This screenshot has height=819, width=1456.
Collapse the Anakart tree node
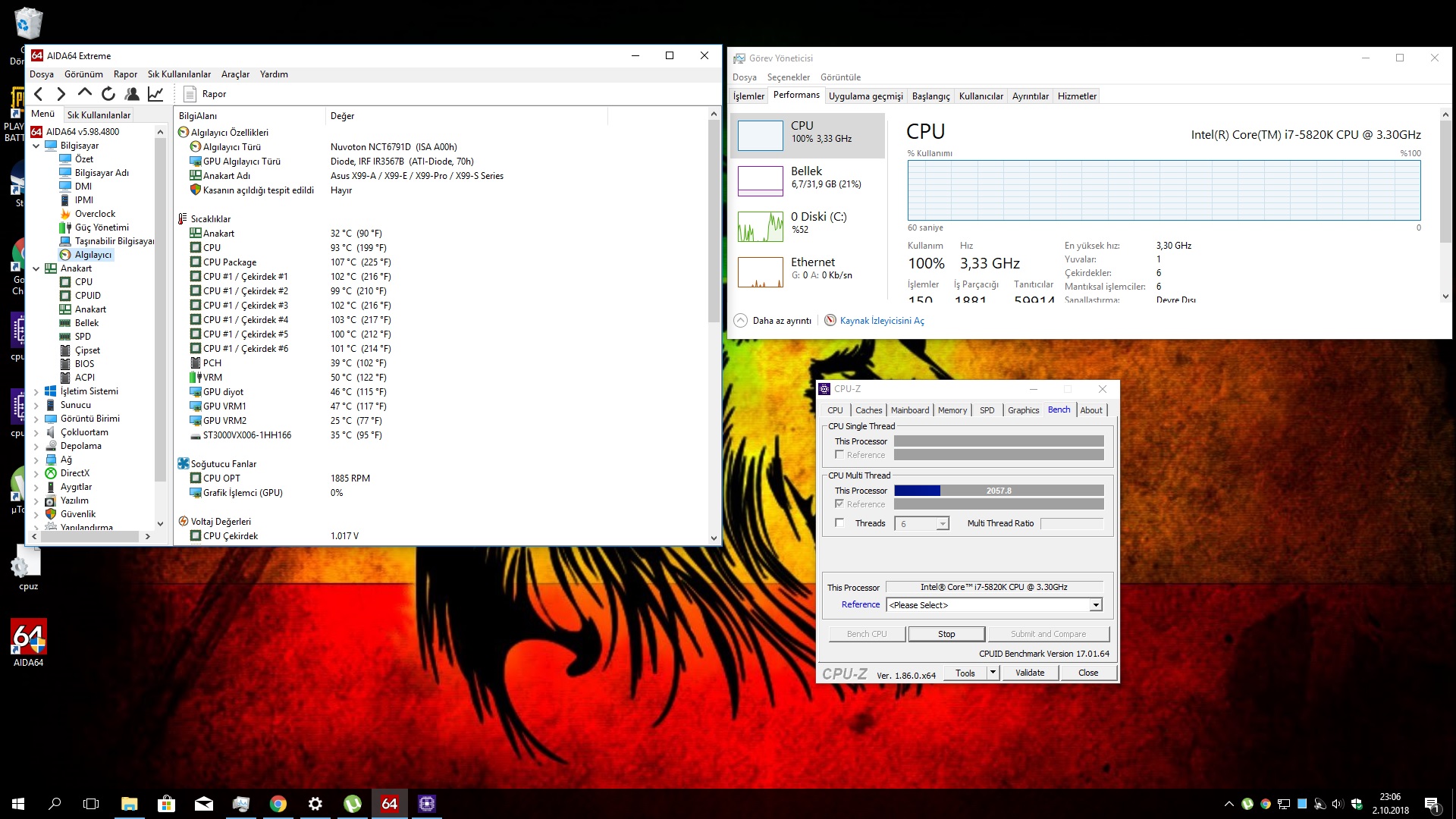[x=36, y=268]
